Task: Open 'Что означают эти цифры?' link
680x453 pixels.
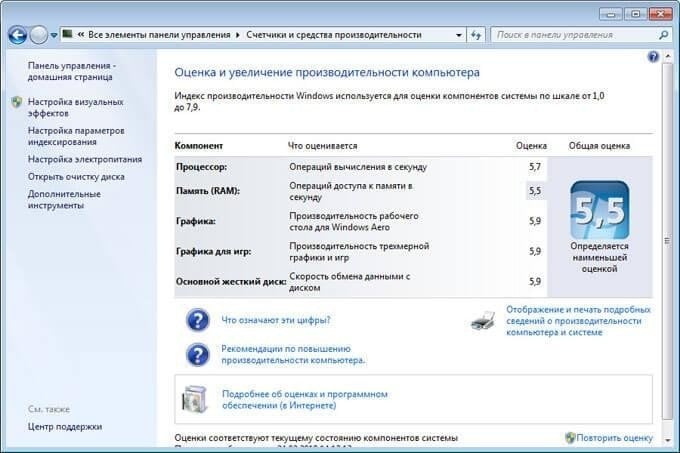Action: click(x=276, y=320)
